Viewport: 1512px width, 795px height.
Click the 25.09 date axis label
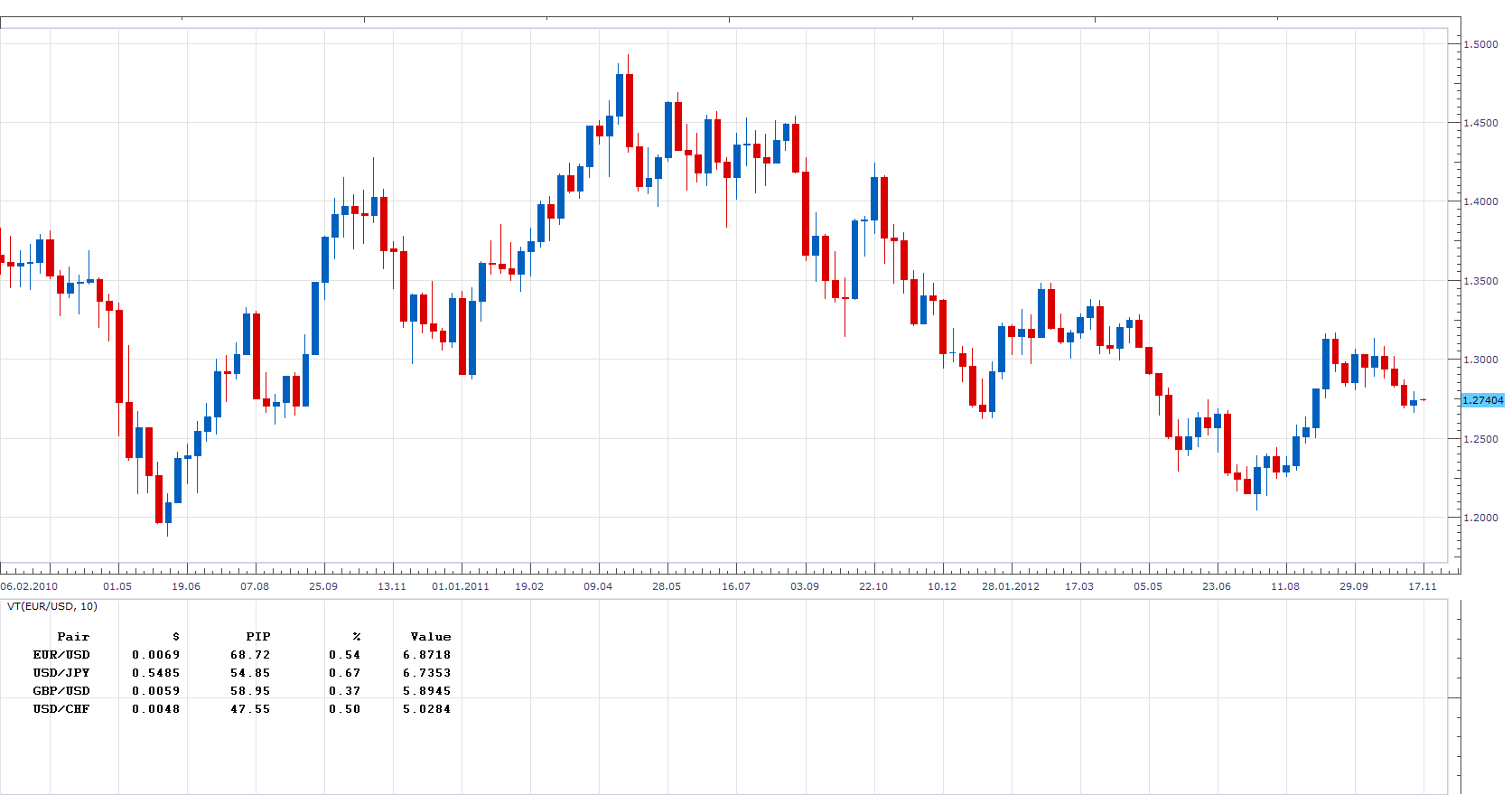323,586
